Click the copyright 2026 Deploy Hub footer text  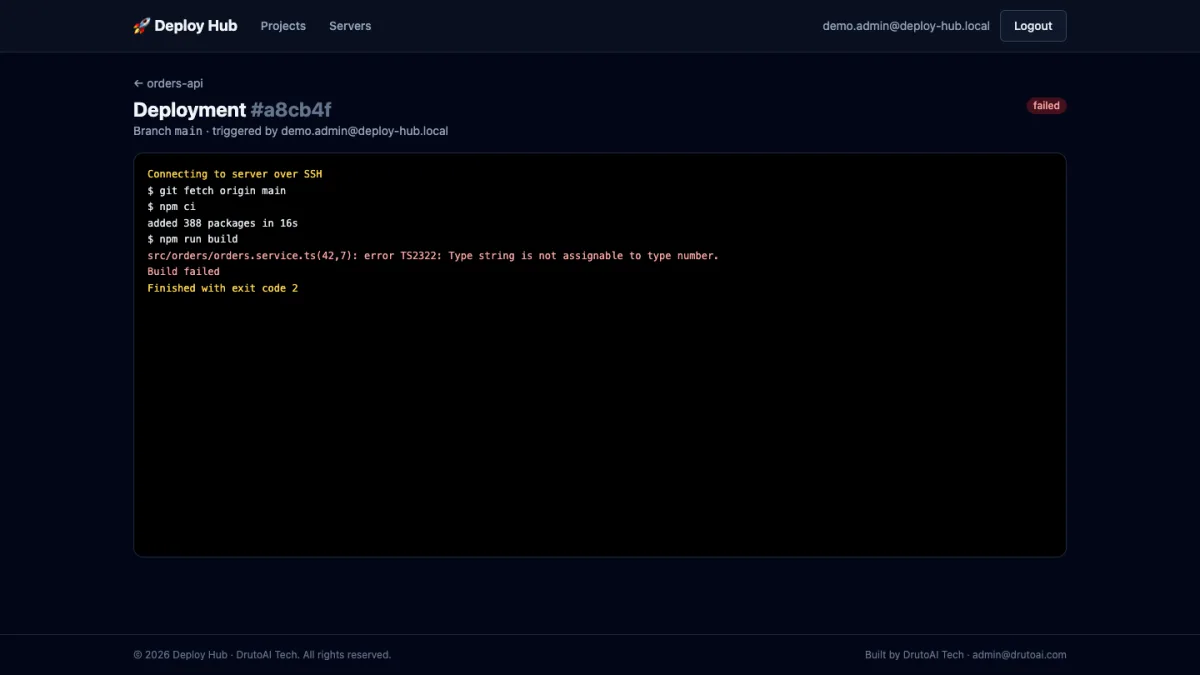262,655
